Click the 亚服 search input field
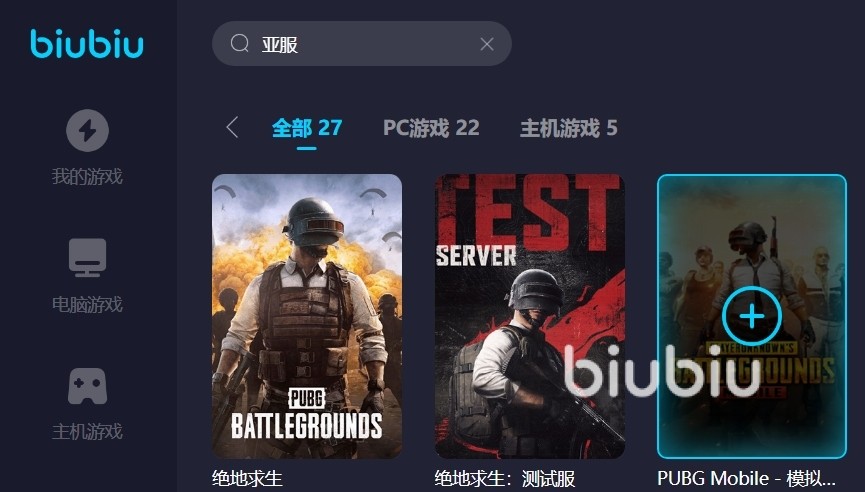 point(362,44)
